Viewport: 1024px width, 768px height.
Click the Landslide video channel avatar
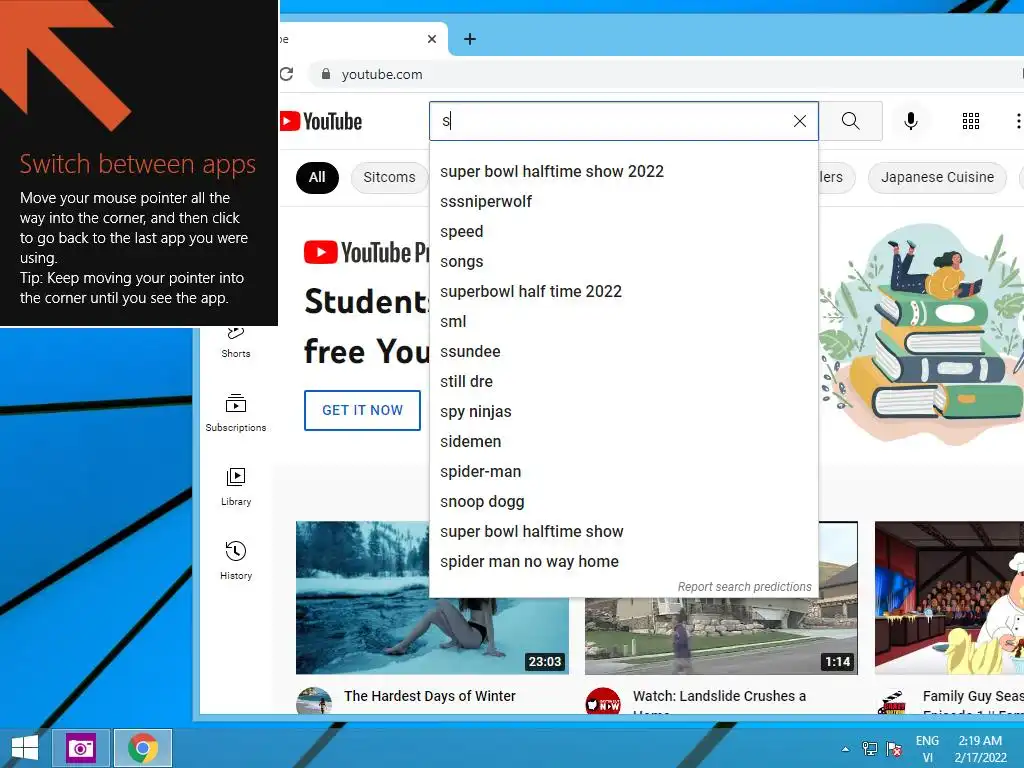[x=603, y=701]
